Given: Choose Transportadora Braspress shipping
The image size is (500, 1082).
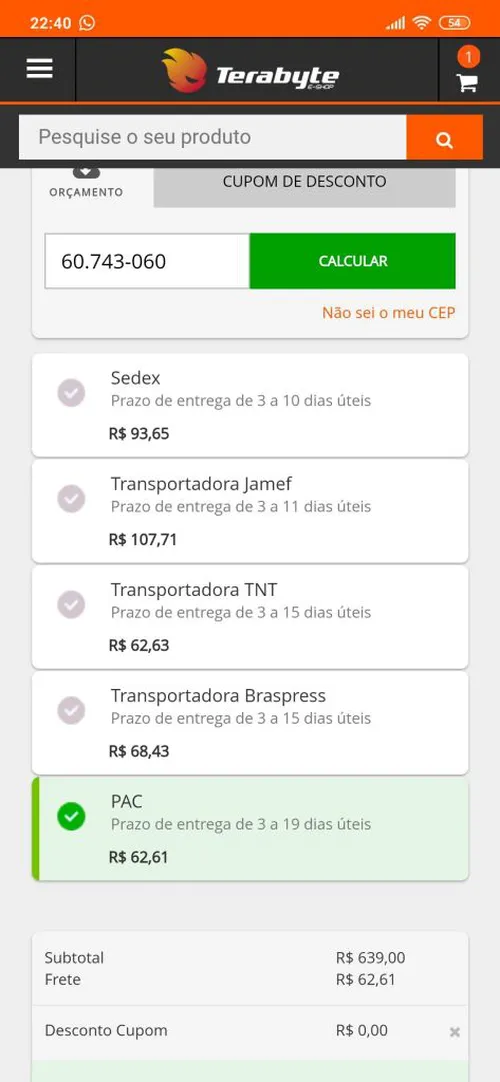Looking at the screenshot, I should point(250,723).
